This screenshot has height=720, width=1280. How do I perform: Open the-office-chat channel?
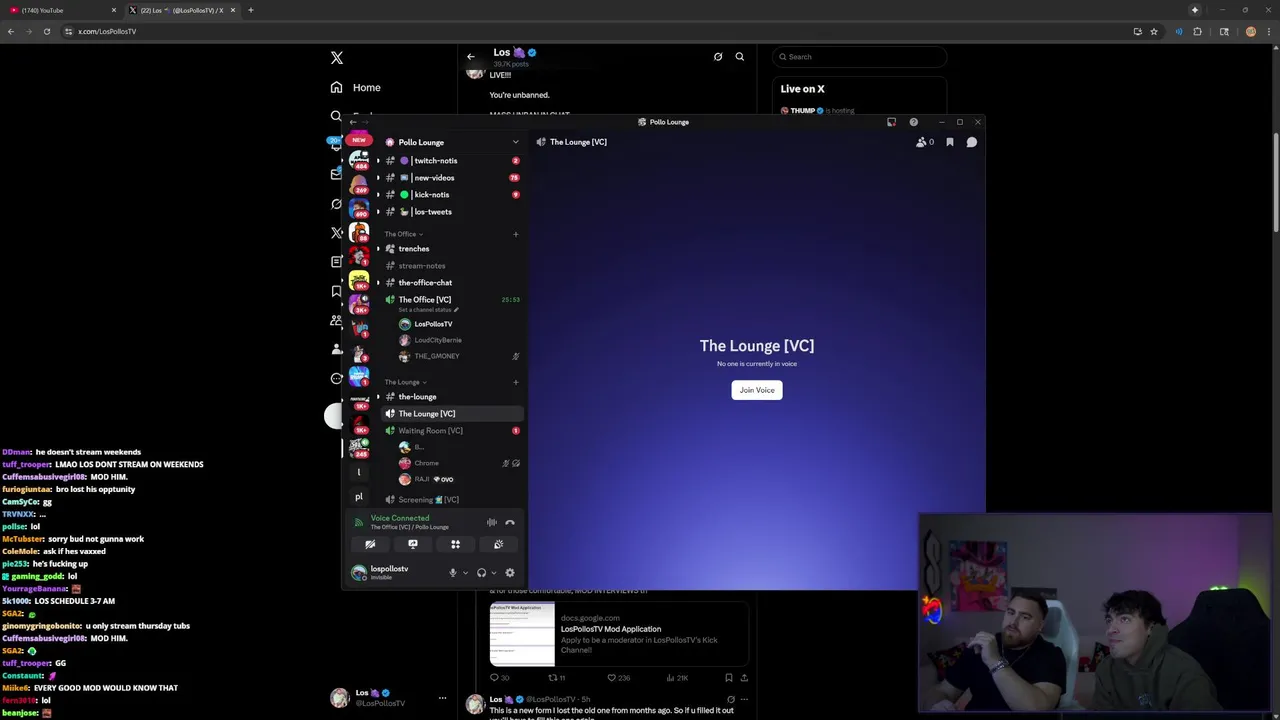click(452, 283)
